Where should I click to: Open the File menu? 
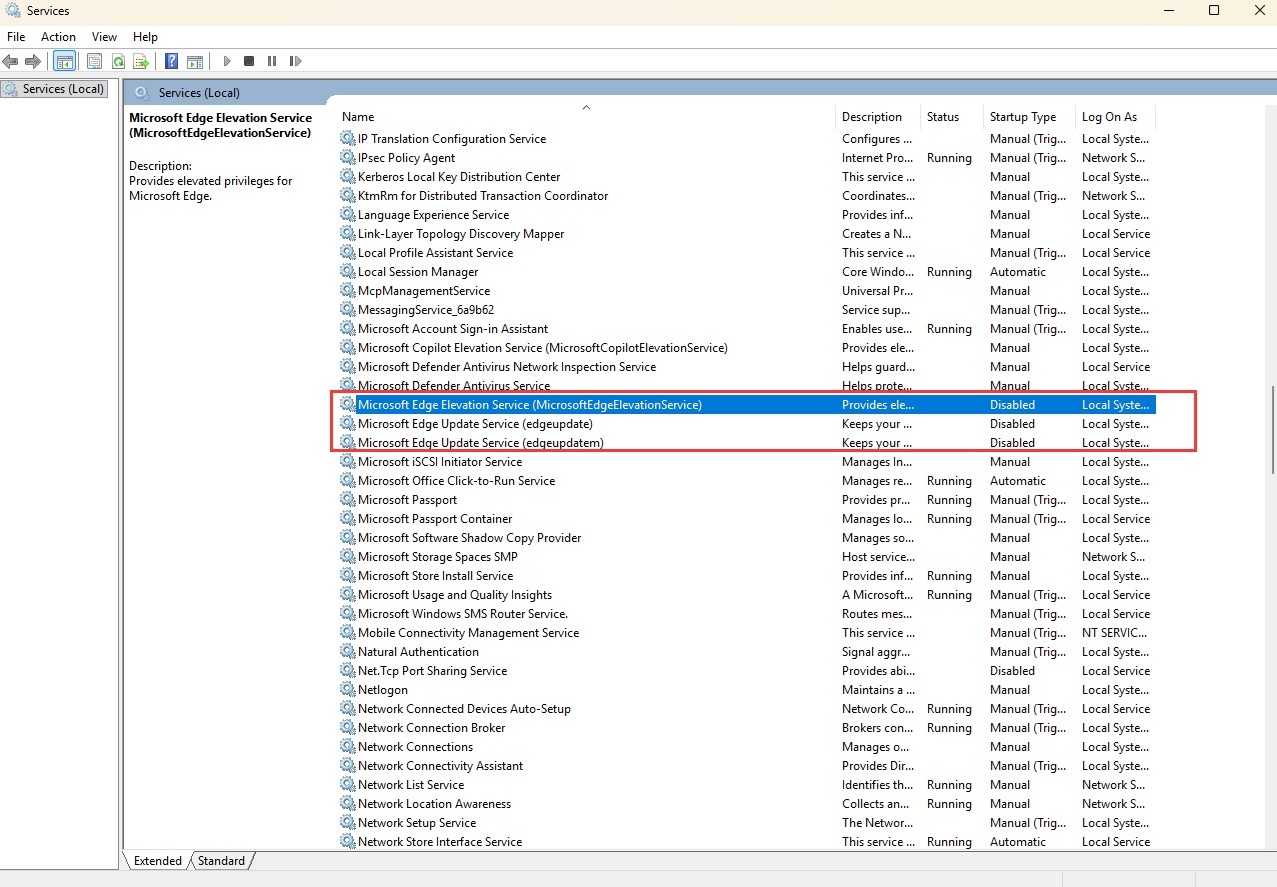[16, 37]
